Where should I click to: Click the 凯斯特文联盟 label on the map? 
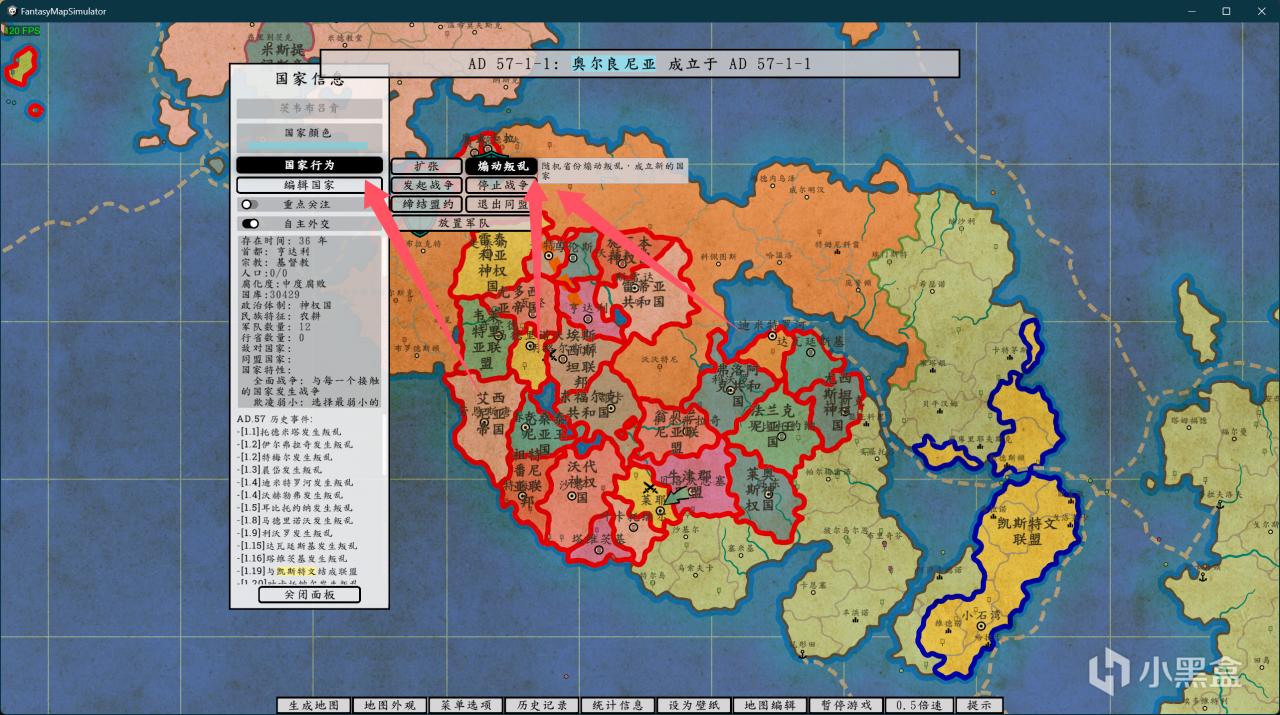[1027, 530]
